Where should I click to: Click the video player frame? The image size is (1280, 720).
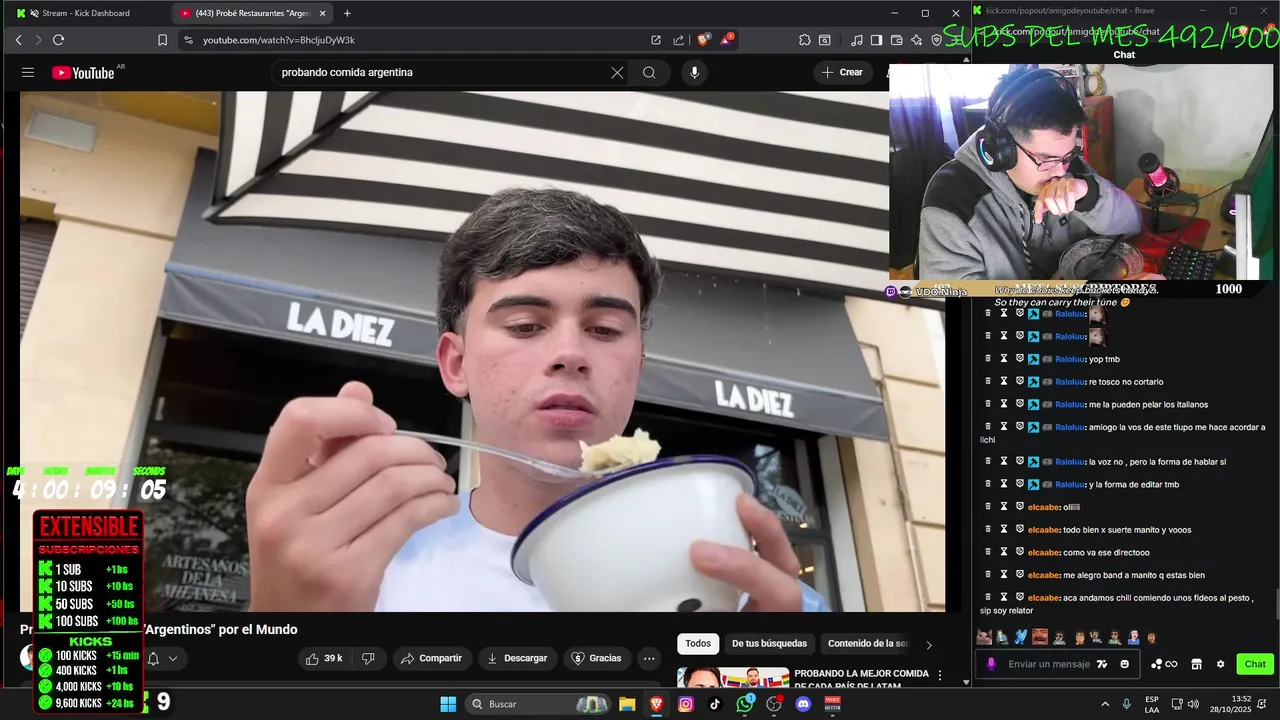point(482,351)
